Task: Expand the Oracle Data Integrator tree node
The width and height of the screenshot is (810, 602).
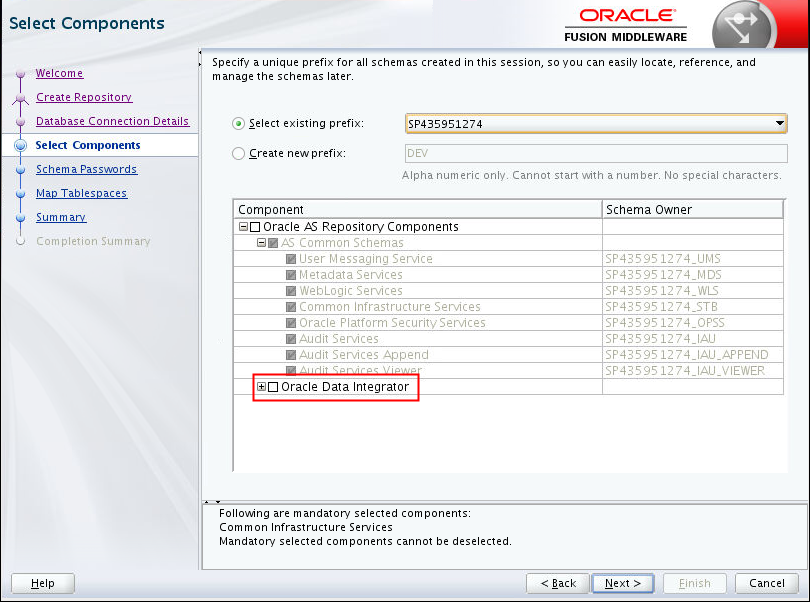Action: (261, 387)
